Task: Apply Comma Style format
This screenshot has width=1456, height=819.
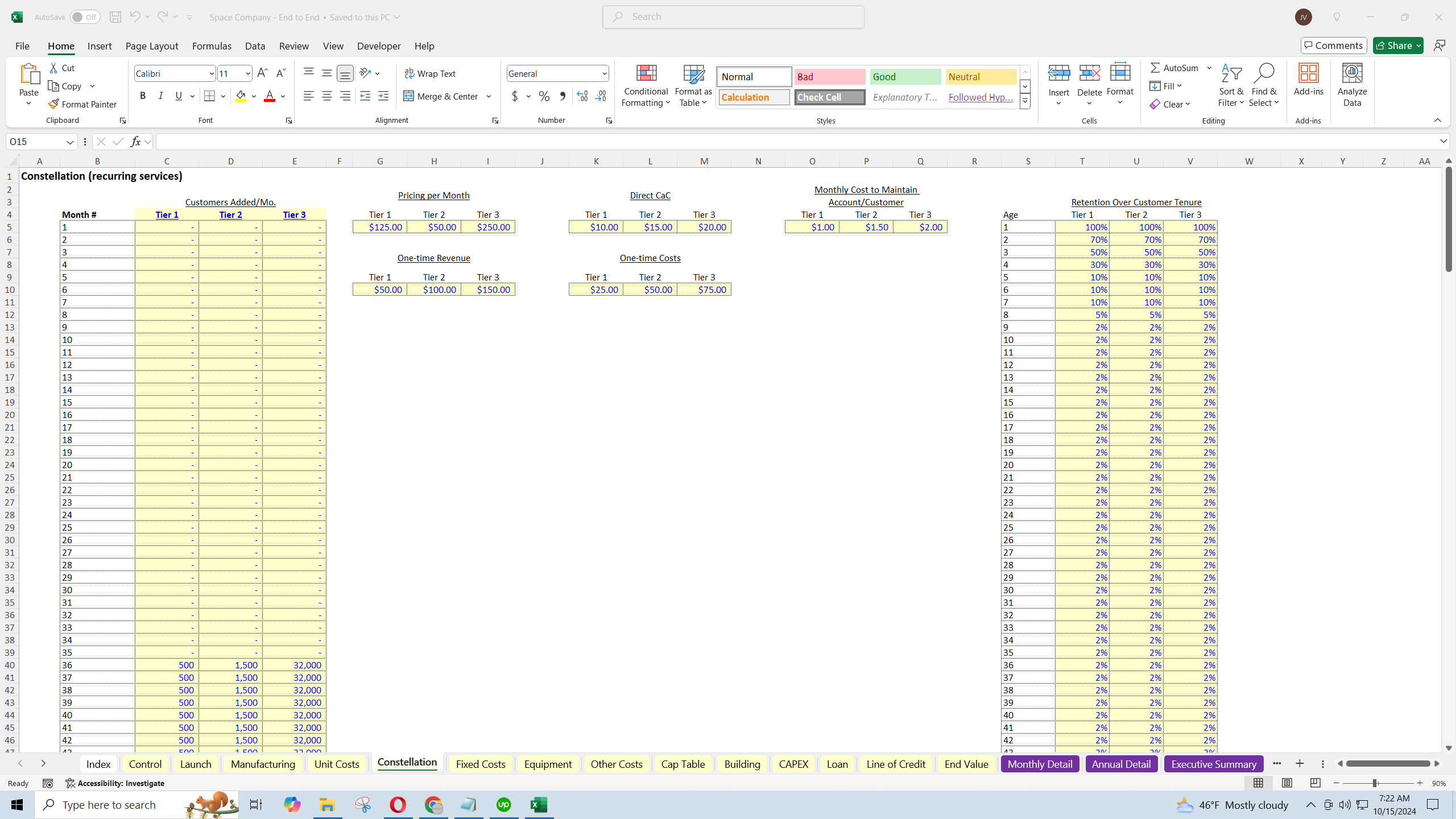Action: (x=562, y=96)
